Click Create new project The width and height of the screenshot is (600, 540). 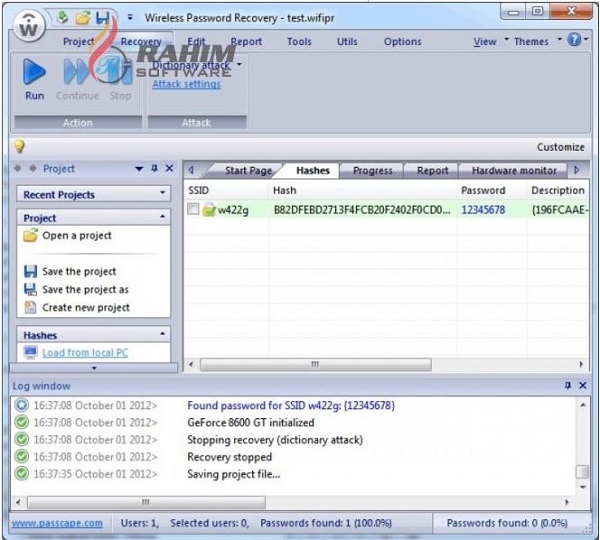click(86, 307)
